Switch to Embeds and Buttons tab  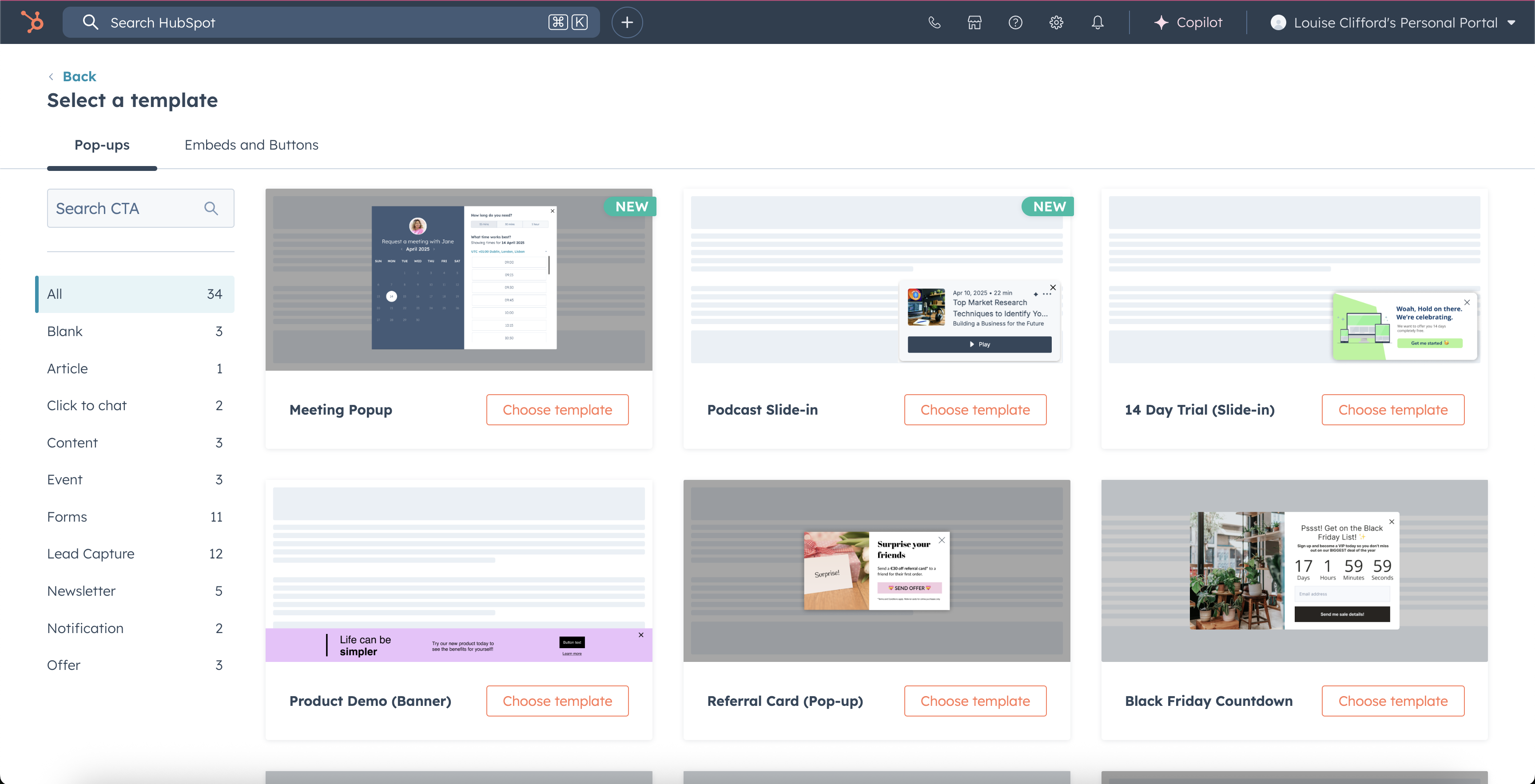pyautogui.click(x=251, y=145)
